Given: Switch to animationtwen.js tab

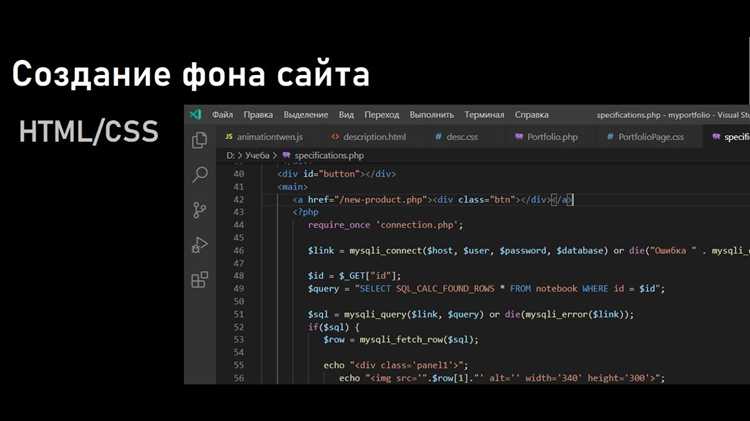Looking at the screenshot, I should coord(264,137).
